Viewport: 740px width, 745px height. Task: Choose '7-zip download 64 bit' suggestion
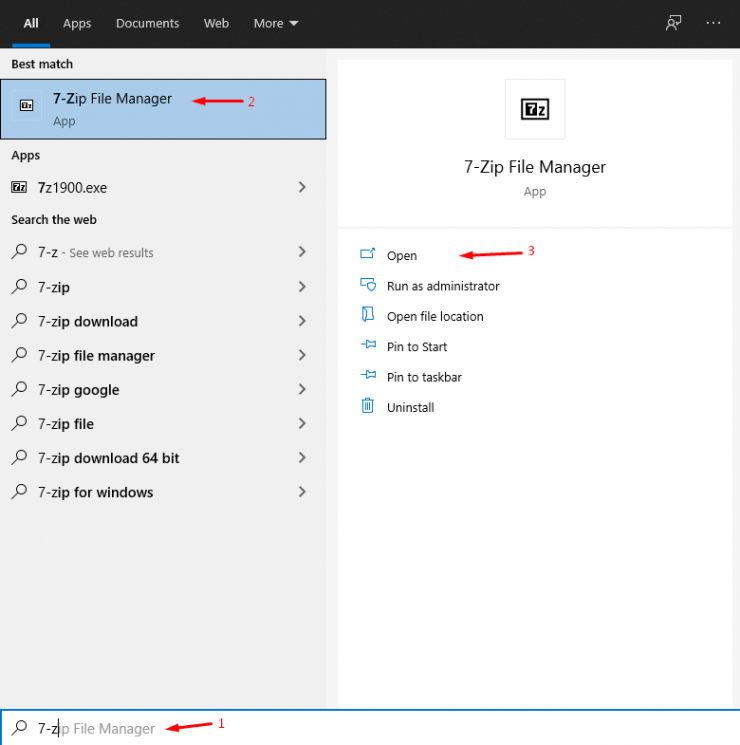pos(163,458)
